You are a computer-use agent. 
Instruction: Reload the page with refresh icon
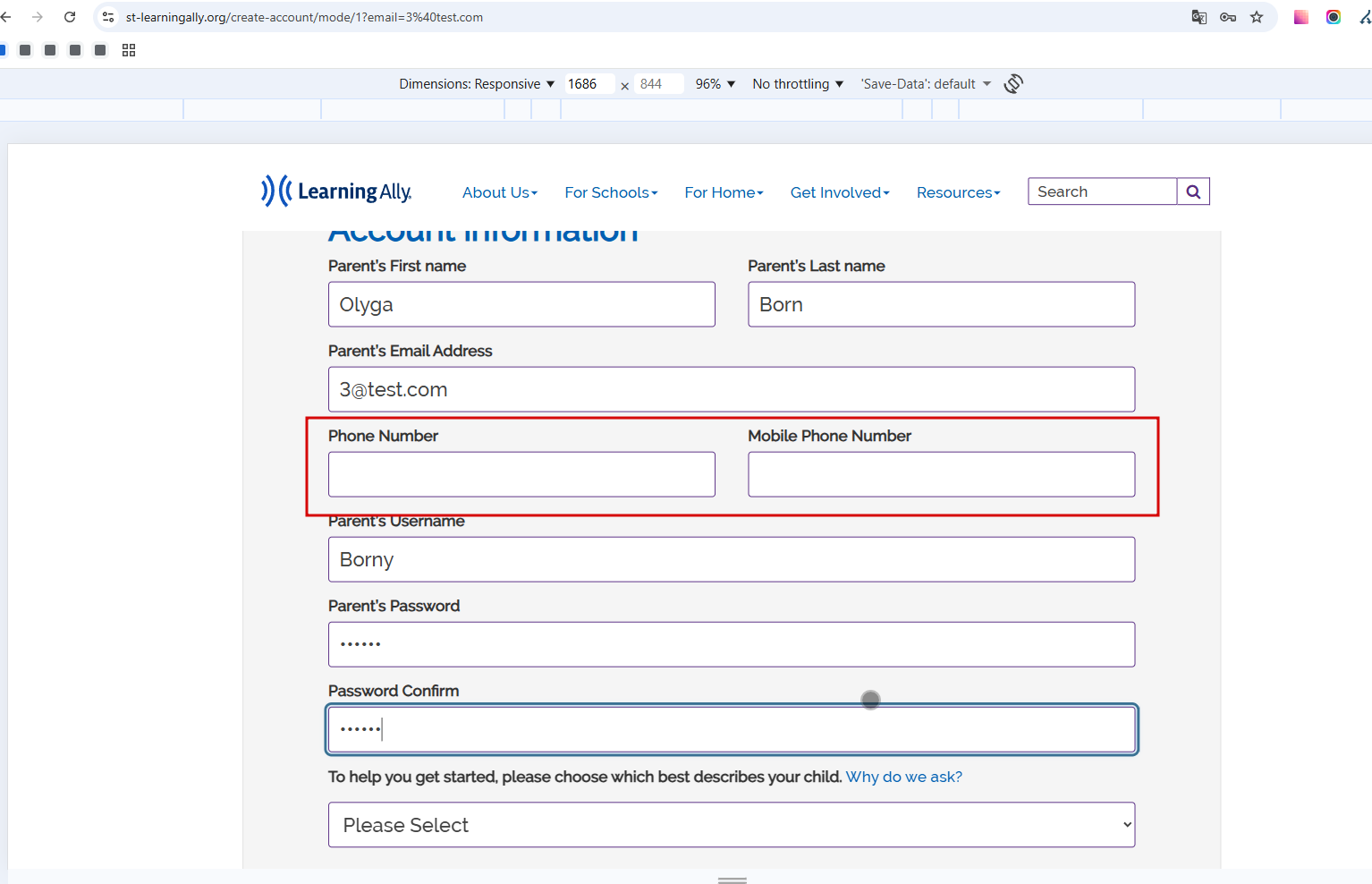click(x=70, y=17)
